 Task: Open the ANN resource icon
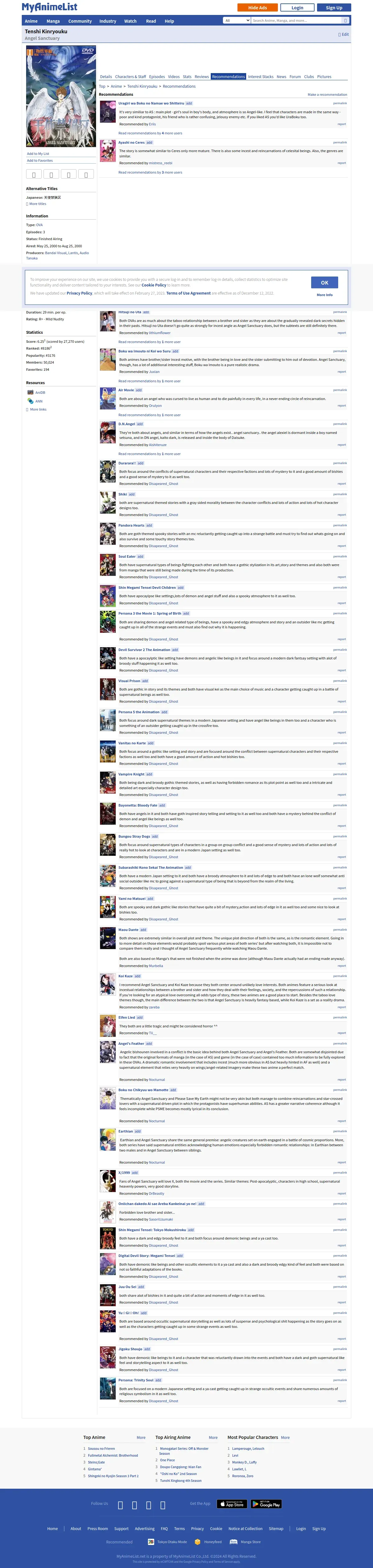(30, 401)
